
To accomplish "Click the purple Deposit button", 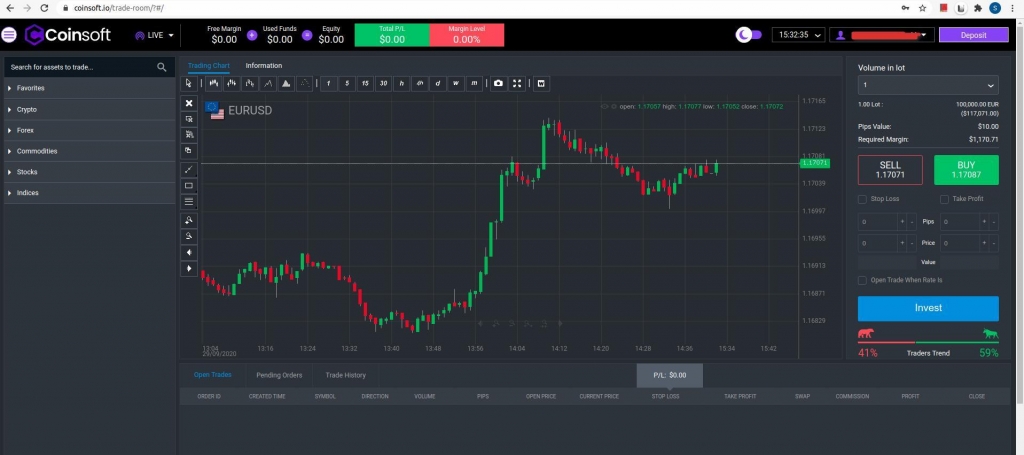I will click(x=974, y=35).
